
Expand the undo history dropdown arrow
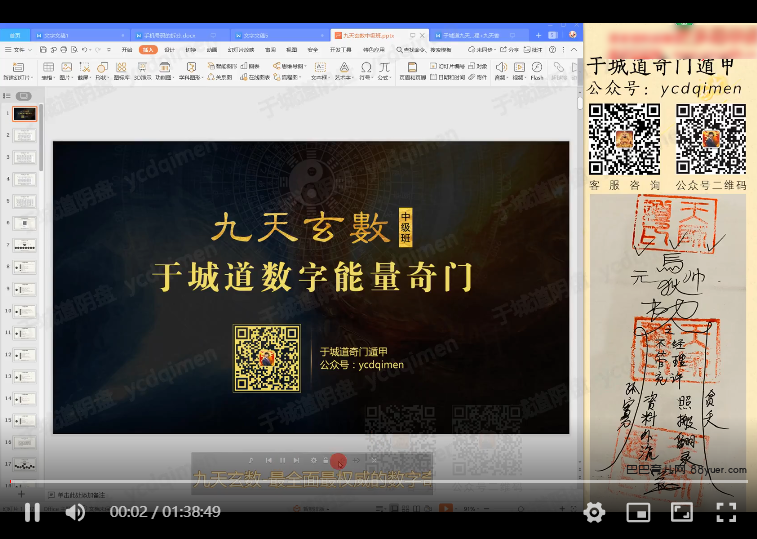(90, 49)
